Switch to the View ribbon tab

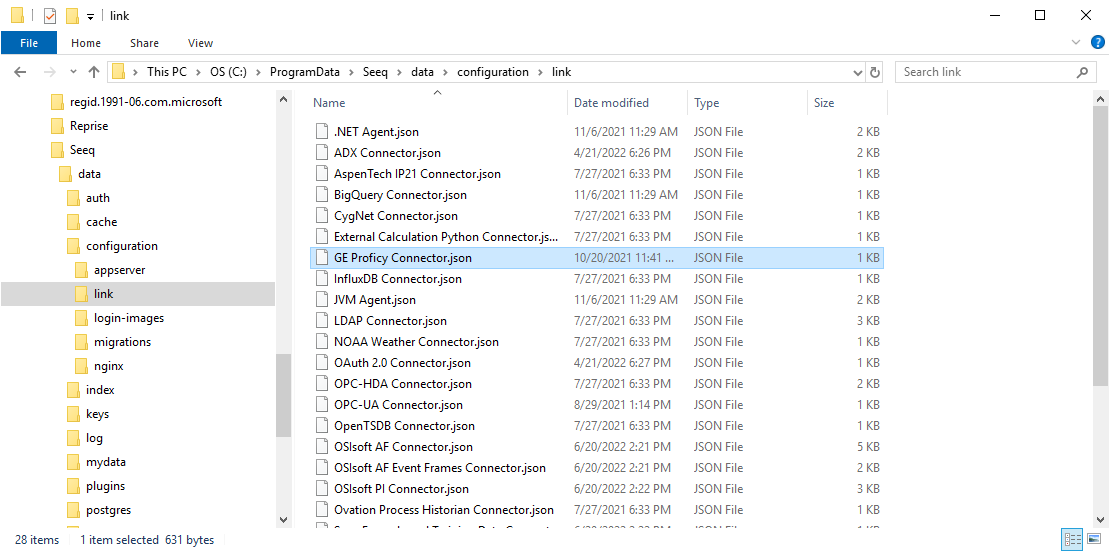tap(200, 43)
